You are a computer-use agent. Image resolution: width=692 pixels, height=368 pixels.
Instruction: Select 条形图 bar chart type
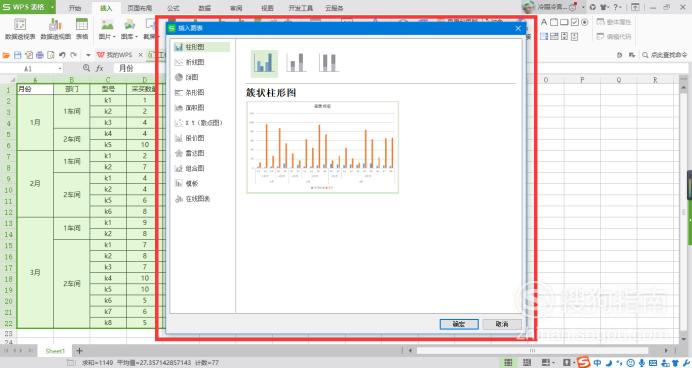click(190, 93)
